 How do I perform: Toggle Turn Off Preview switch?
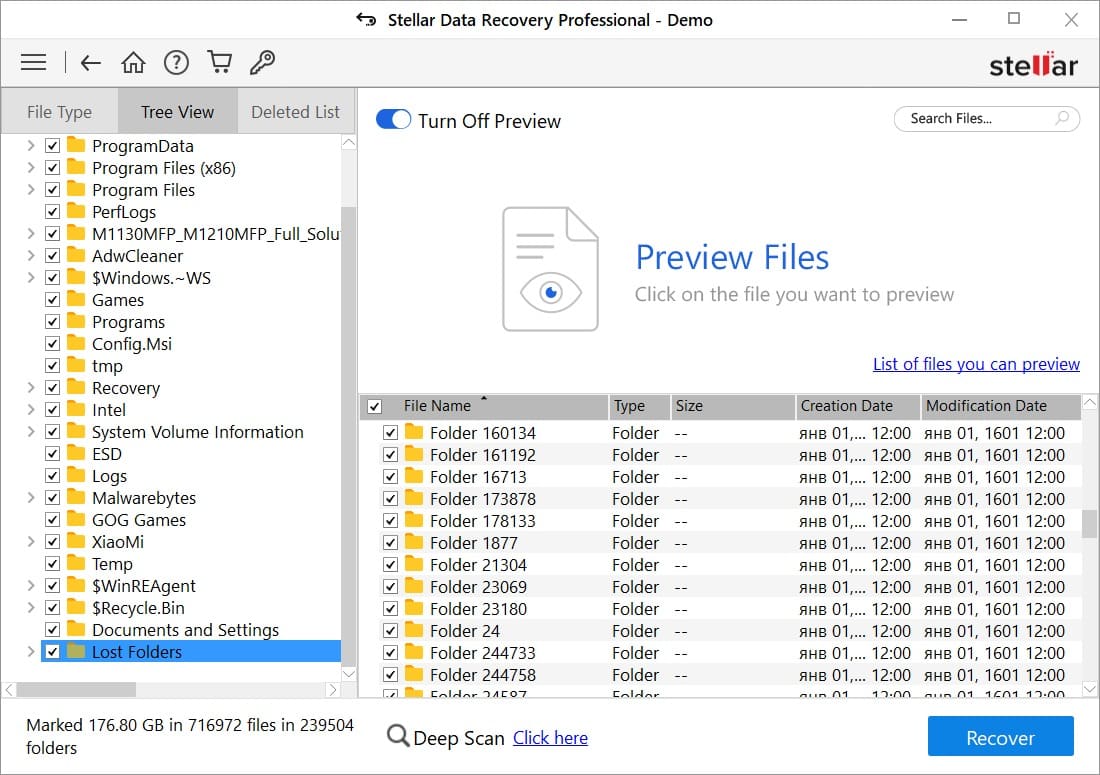point(393,118)
